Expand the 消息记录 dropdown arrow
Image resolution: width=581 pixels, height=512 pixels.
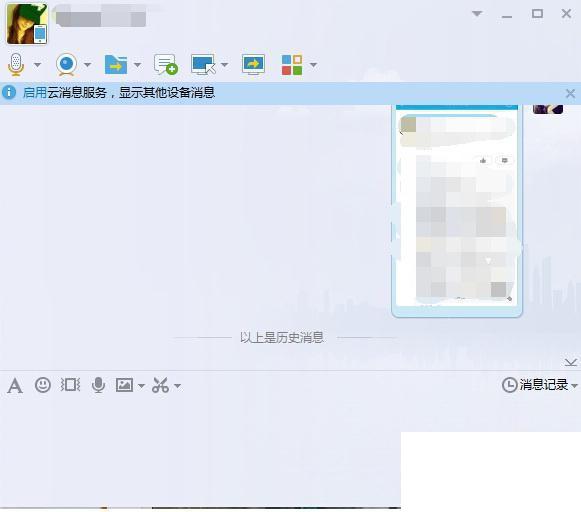574,386
